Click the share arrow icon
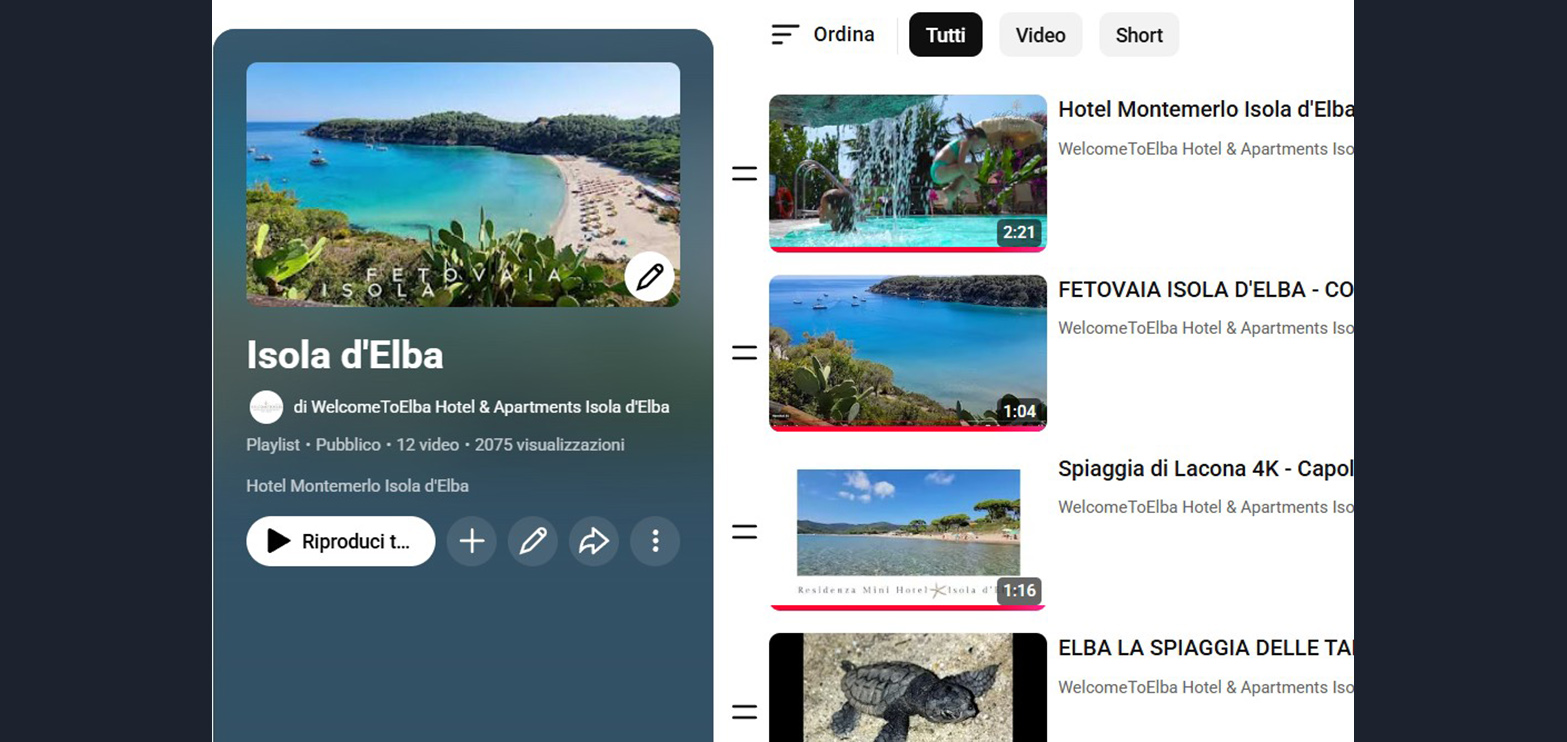This screenshot has height=742, width=1567. [594, 541]
